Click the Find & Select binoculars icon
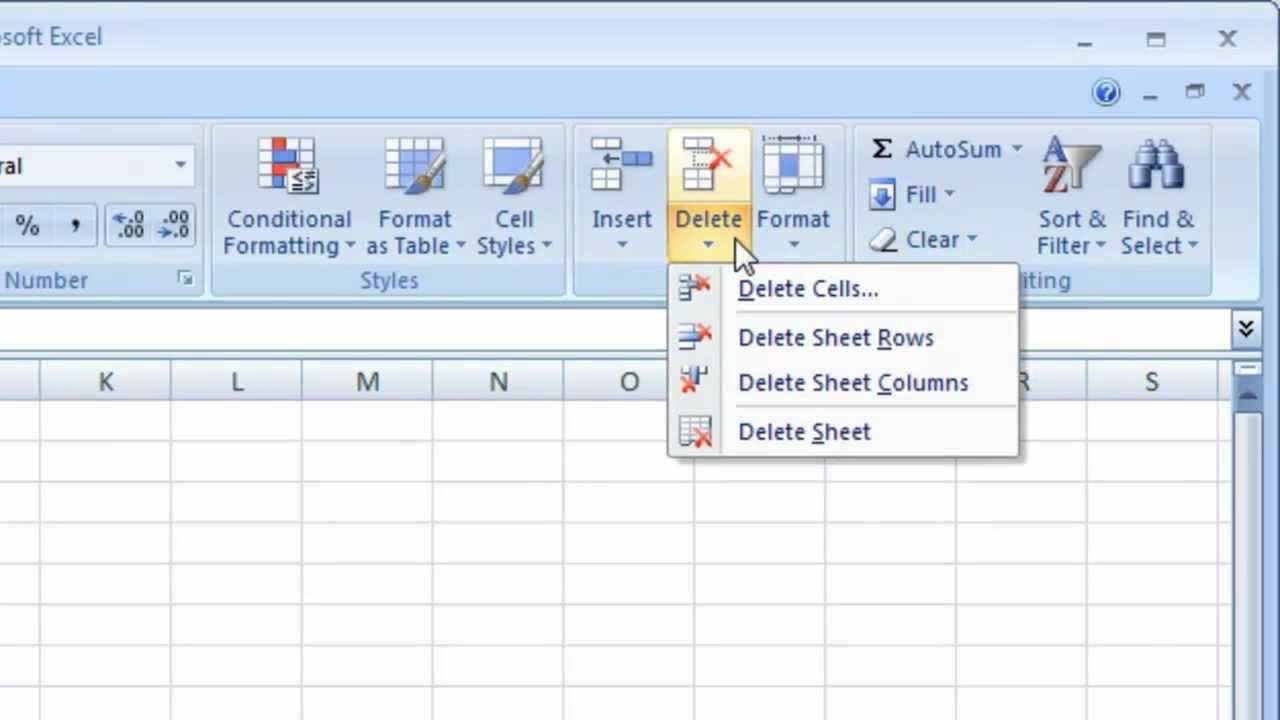The width and height of the screenshot is (1280, 720). point(1157,166)
